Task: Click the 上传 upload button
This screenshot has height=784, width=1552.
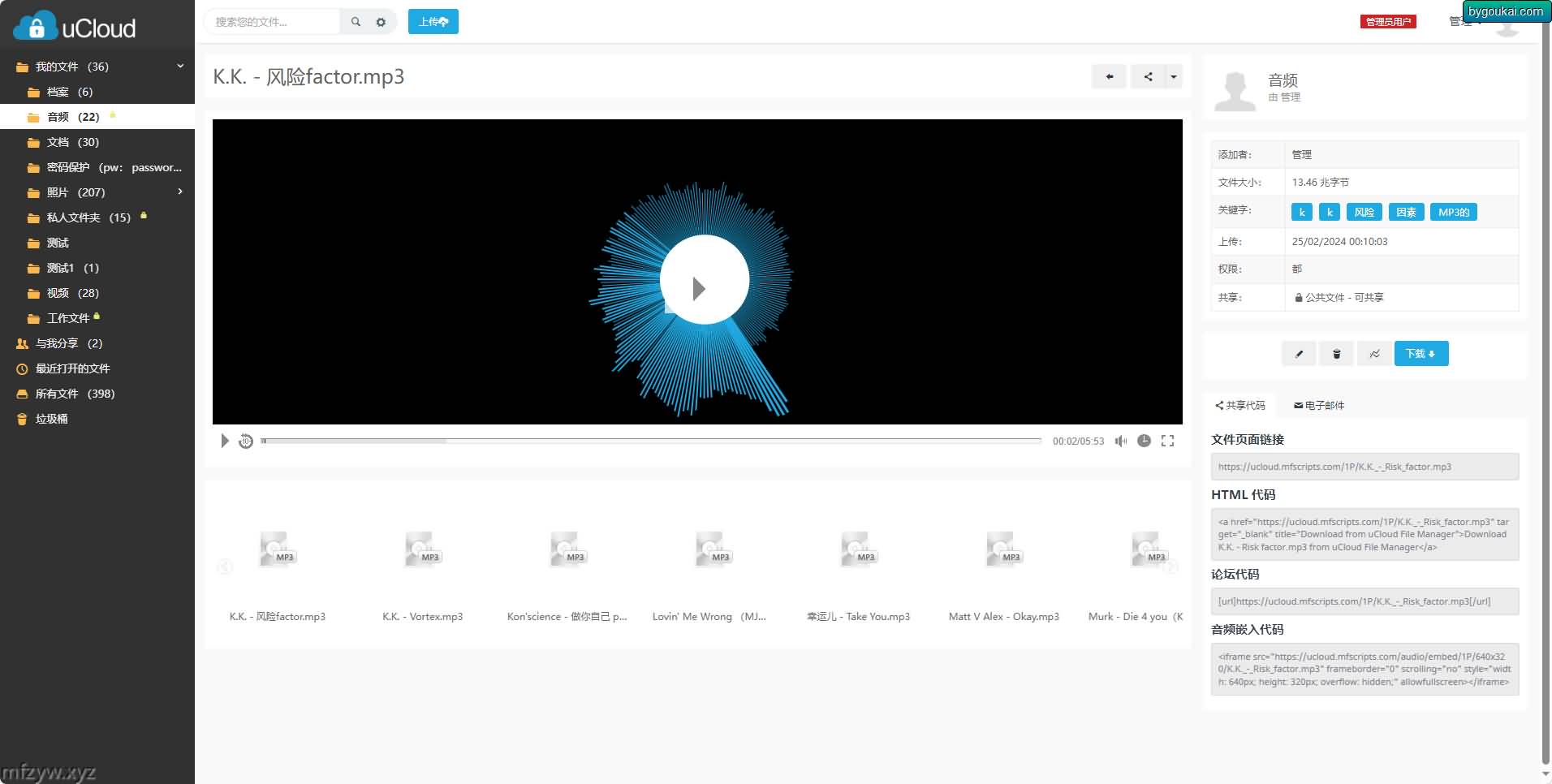Action: [x=433, y=22]
